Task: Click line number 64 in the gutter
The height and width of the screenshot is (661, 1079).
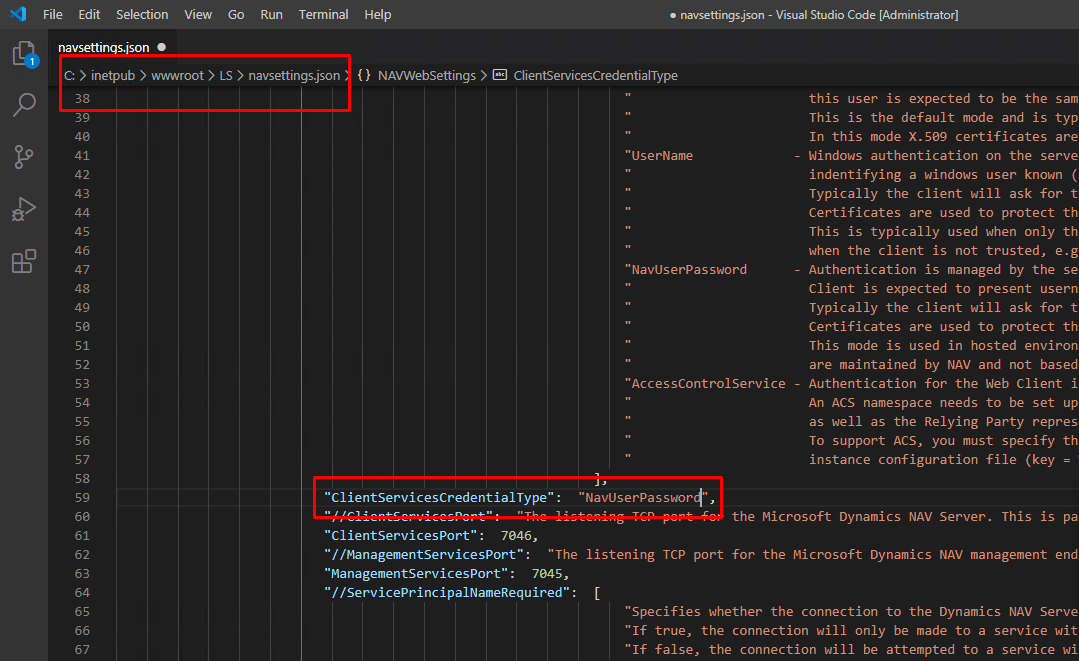Action: click(x=82, y=592)
